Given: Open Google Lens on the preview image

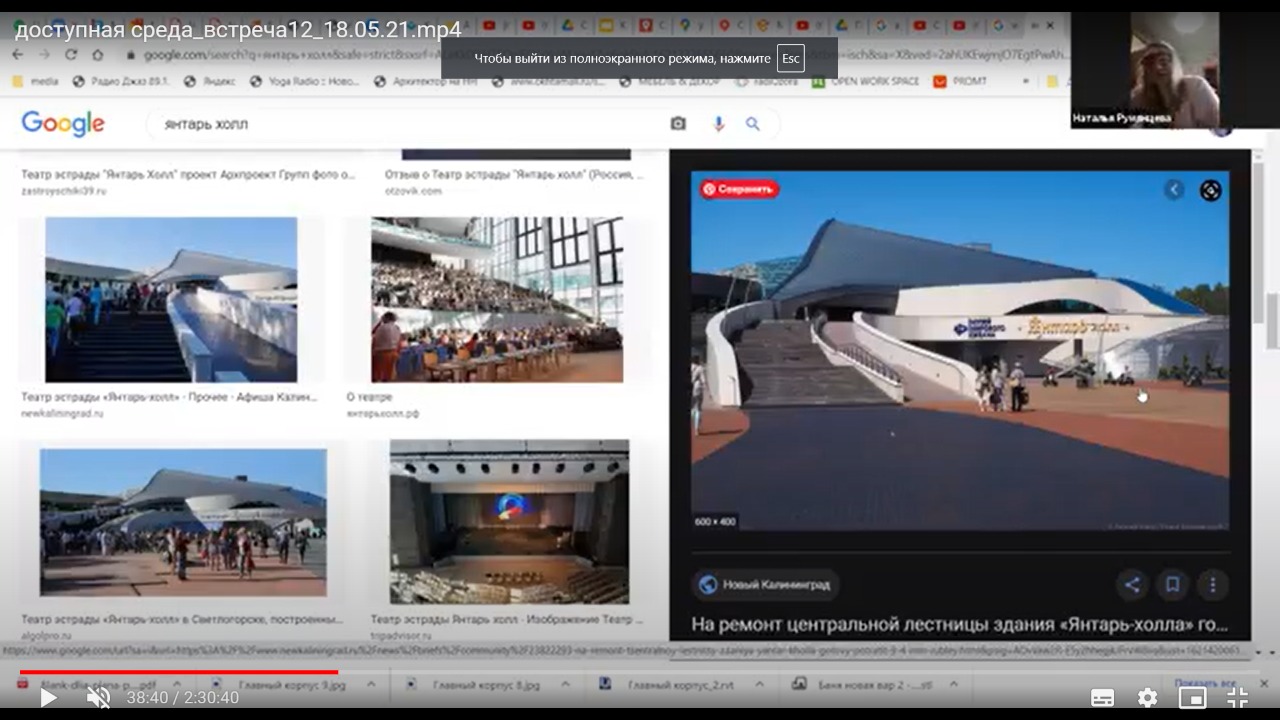Looking at the screenshot, I should click(1211, 190).
